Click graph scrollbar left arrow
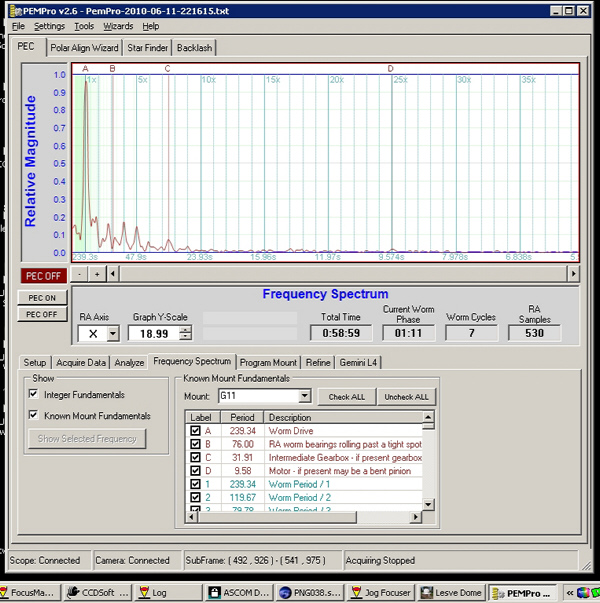Screen dimensions: 600x603 click(113, 274)
